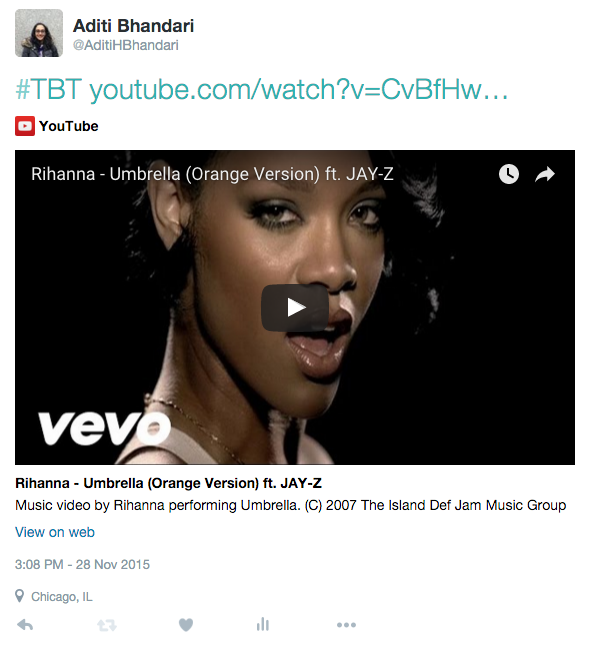The image size is (594, 651).
Task: Play the Rihanna Umbrella video
Action: (295, 308)
